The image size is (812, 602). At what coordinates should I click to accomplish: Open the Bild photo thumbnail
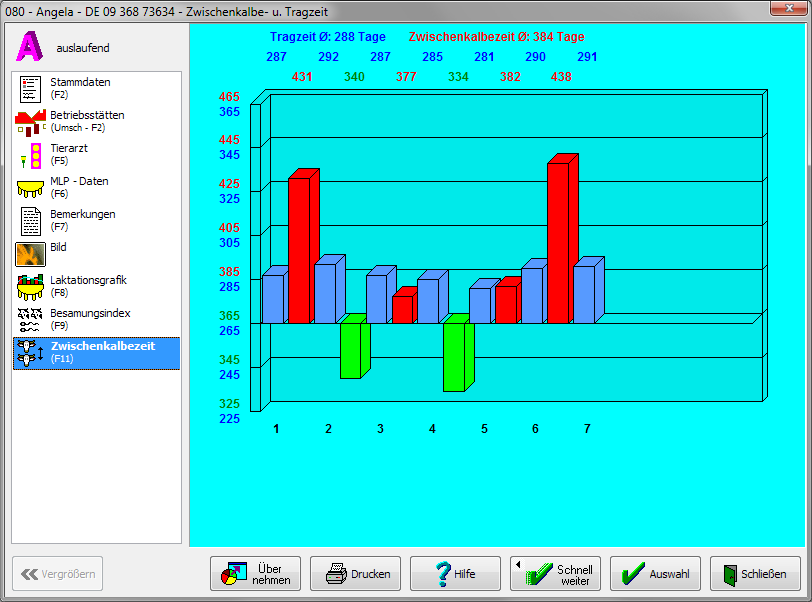30,254
